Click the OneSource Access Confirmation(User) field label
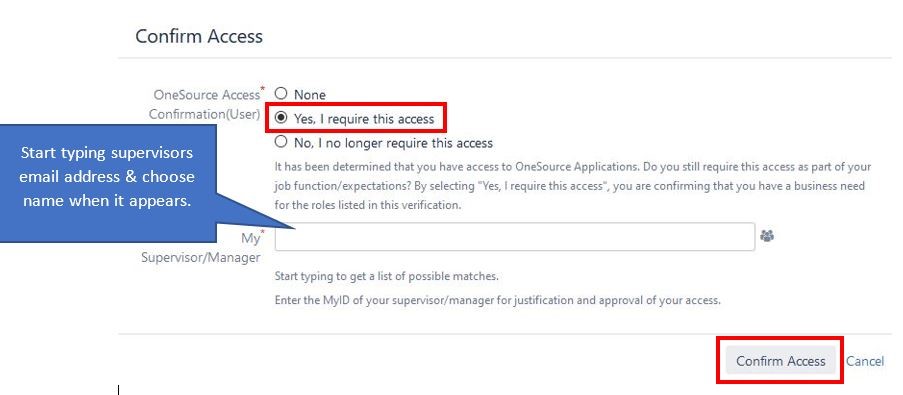Viewport: 903px width, 395px height. tap(205, 104)
